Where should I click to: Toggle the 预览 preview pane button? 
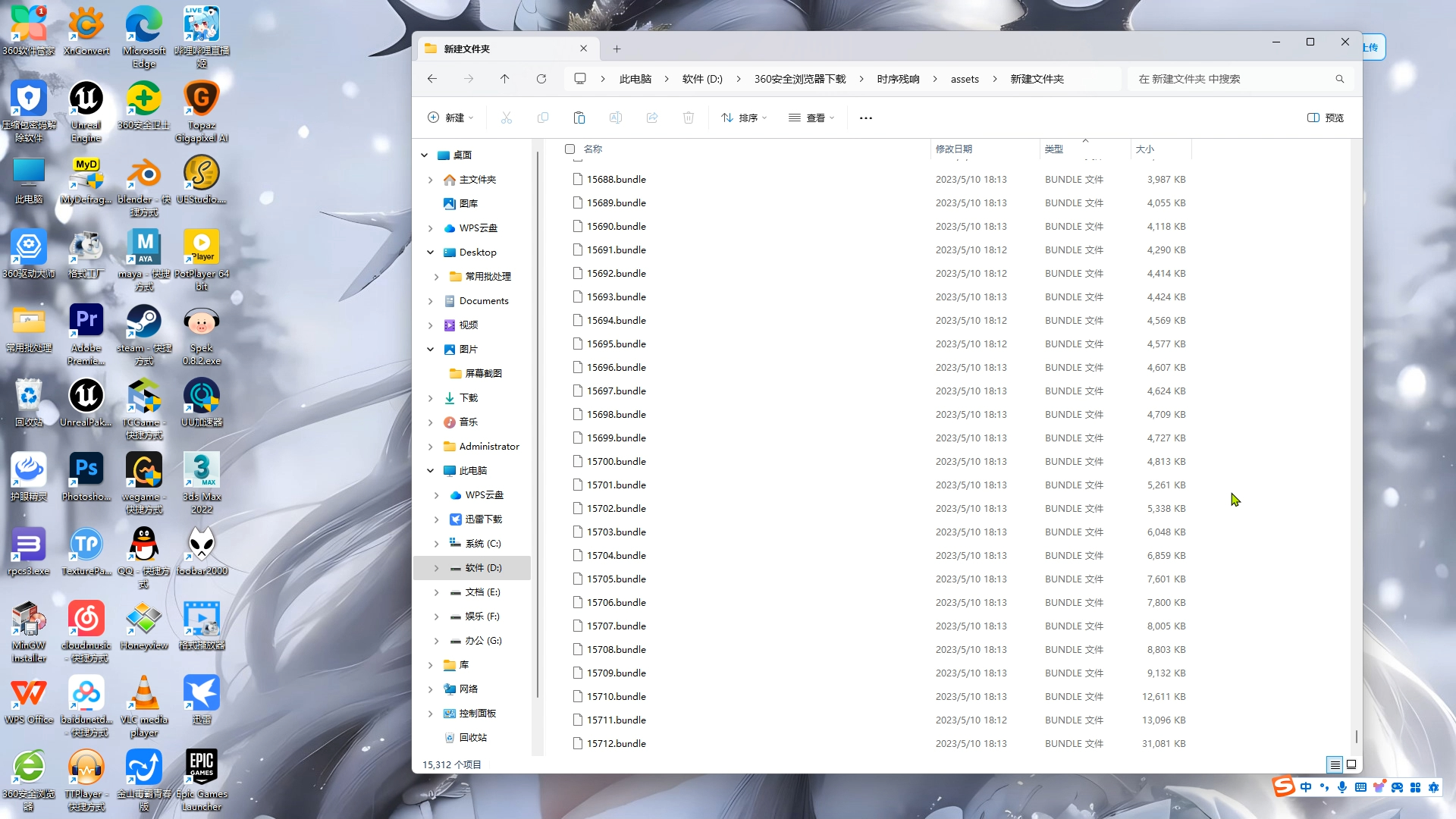[x=1326, y=118]
